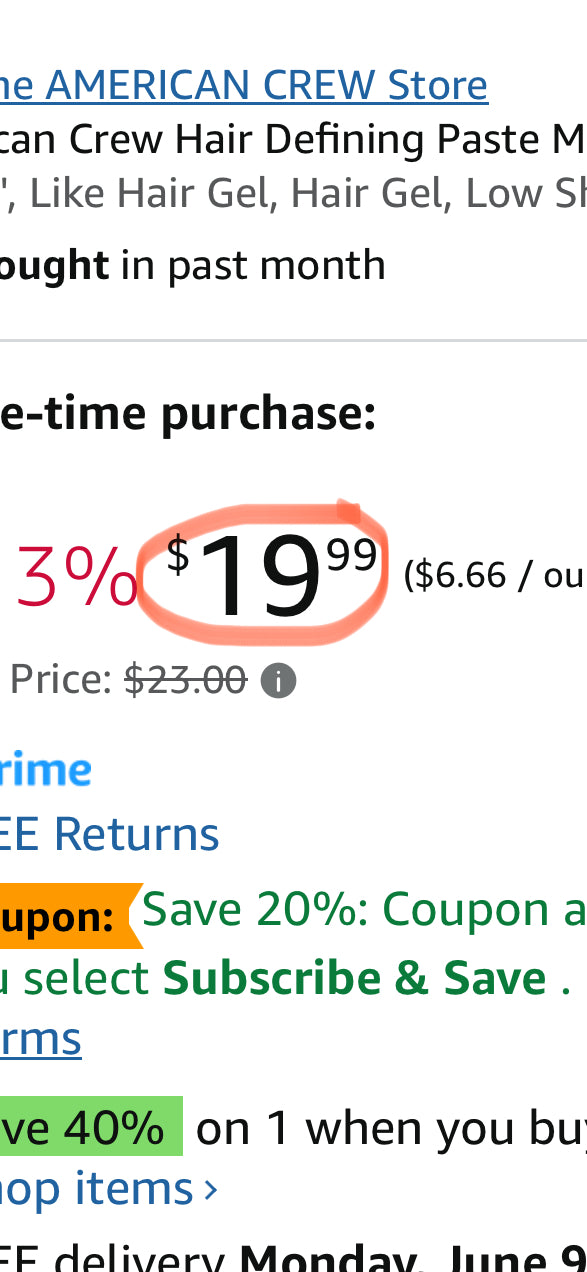Viewport: 587px width, 1272px height.
Task: Open the Shop items link
Action: (x=97, y=1189)
